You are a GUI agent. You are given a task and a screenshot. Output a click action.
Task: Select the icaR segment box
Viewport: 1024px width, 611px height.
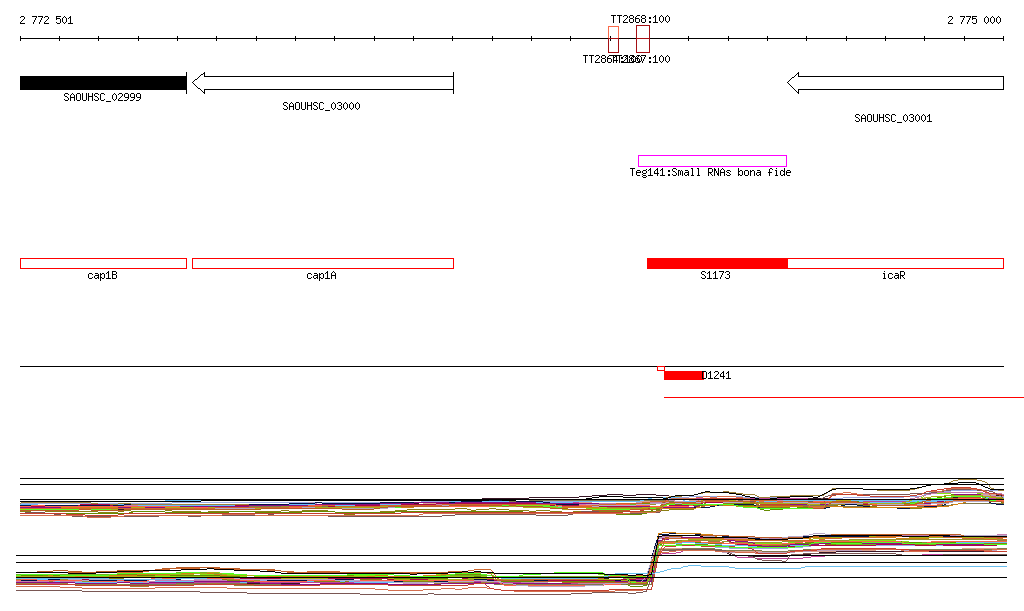pyautogui.click(x=895, y=263)
